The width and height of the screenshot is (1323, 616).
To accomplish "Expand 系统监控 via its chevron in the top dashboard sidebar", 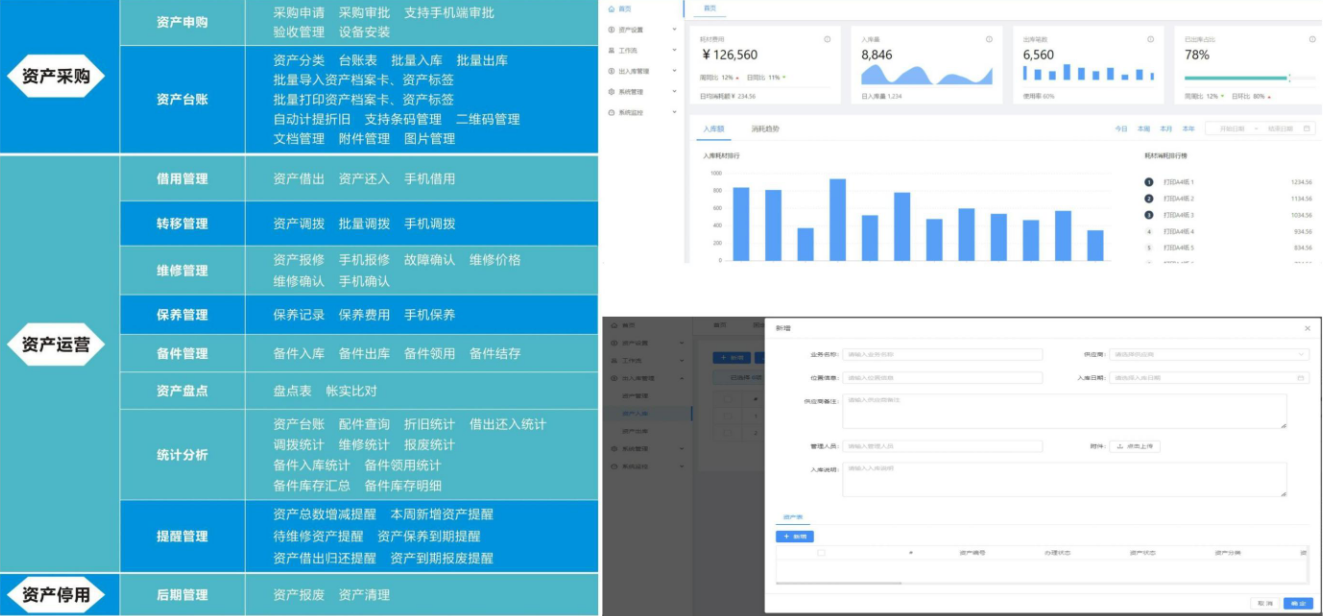I will (674, 113).
